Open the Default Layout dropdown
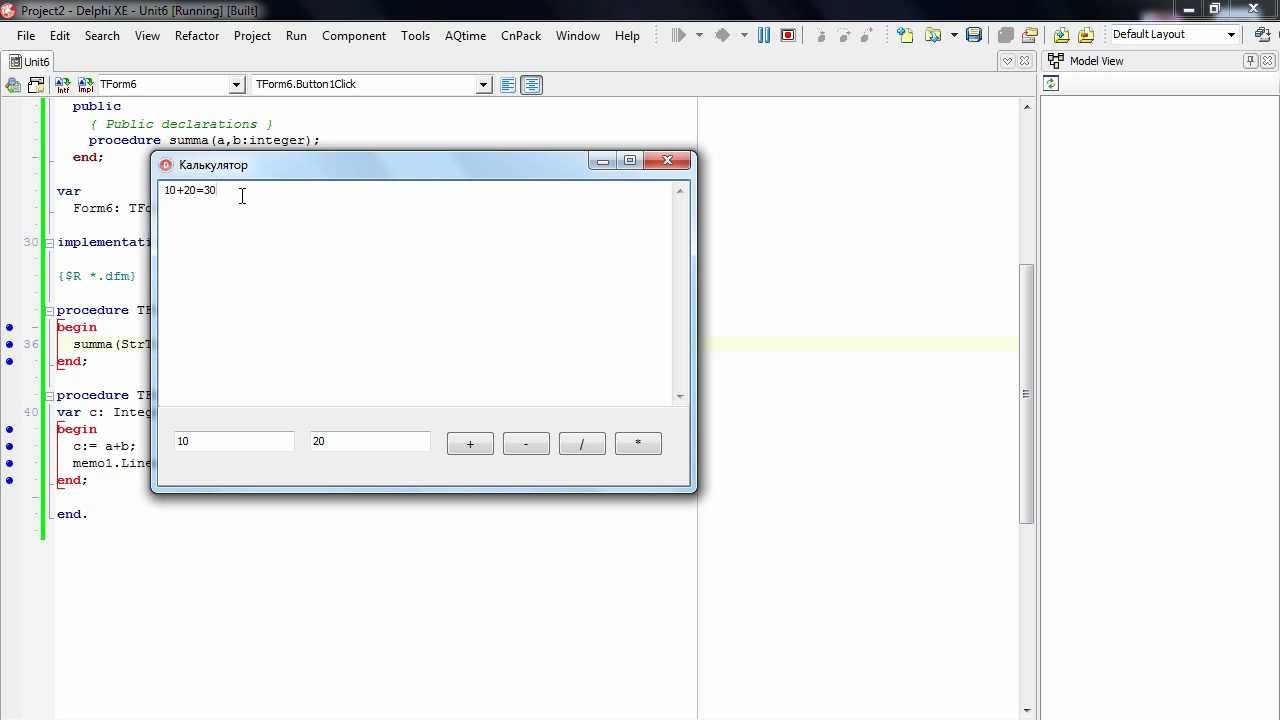The height and width of the screenshot is (720, 1280). [x=1231, y=35]
